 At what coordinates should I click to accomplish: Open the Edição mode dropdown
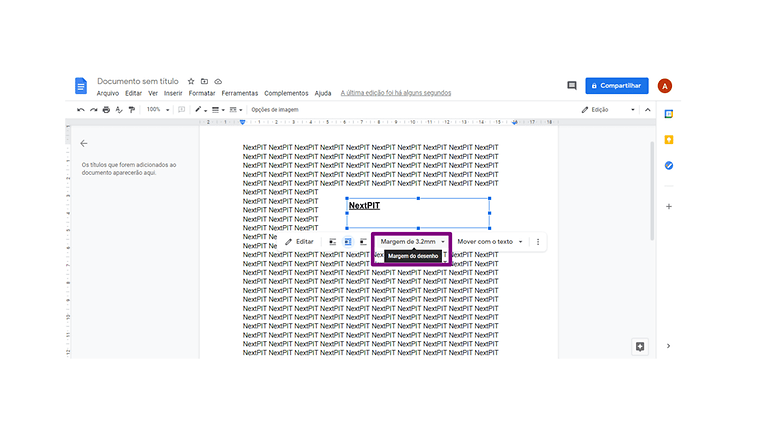[x=608, y=110]
